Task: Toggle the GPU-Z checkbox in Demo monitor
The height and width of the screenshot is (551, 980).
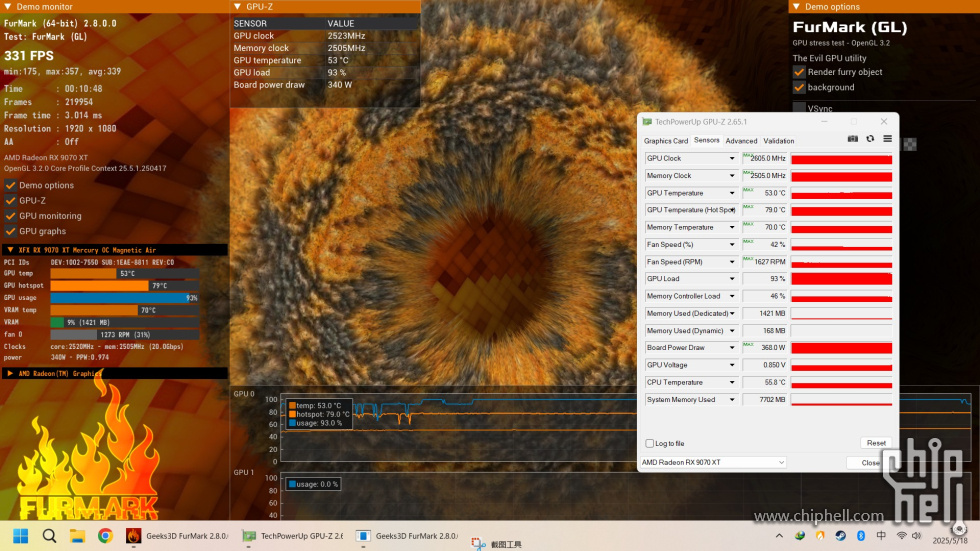Action: pos(11,201)
